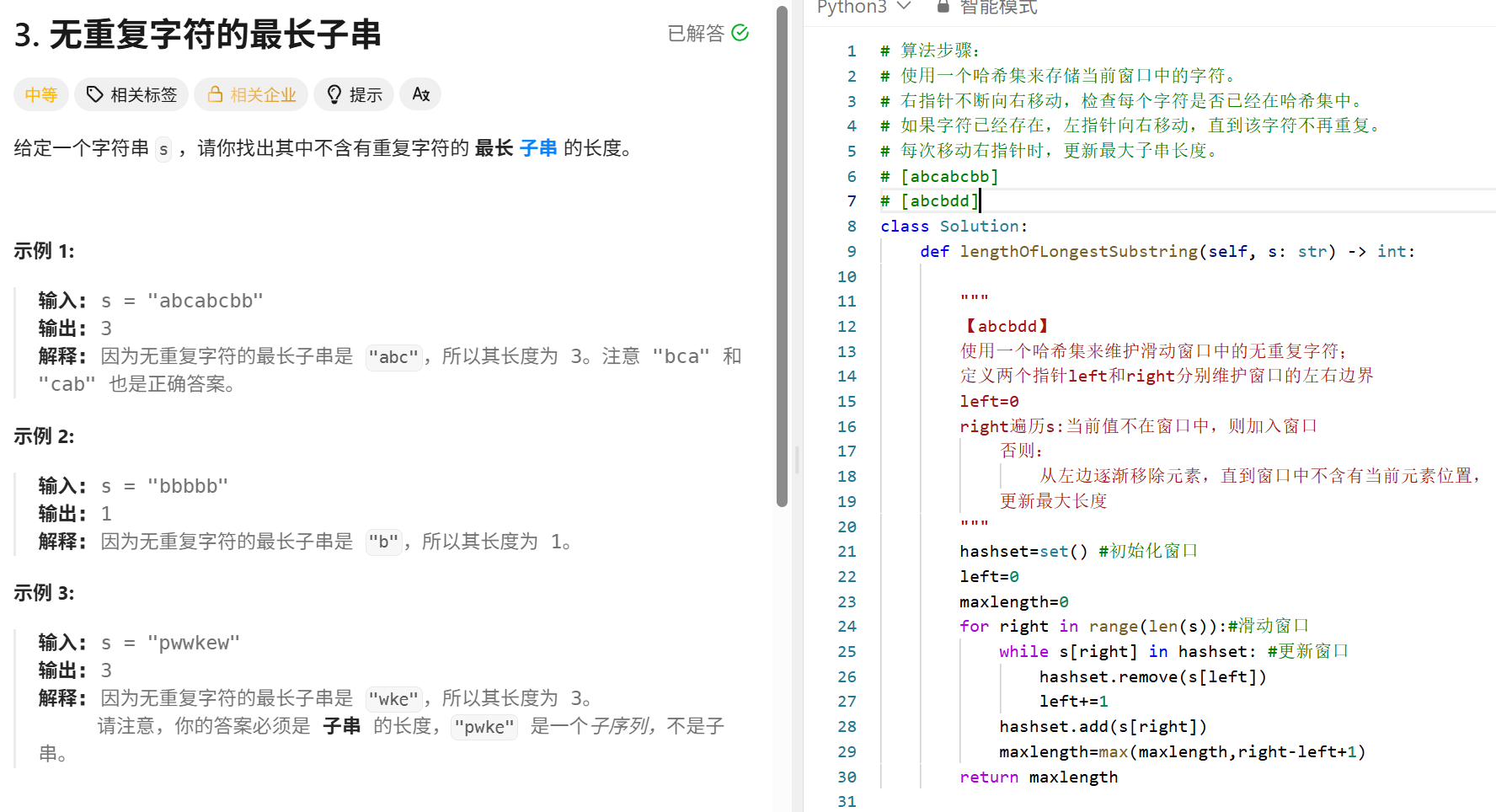The image size is (1496, 812).
Task: Click the return maxlength line
Action: [x=1039, y=777]
